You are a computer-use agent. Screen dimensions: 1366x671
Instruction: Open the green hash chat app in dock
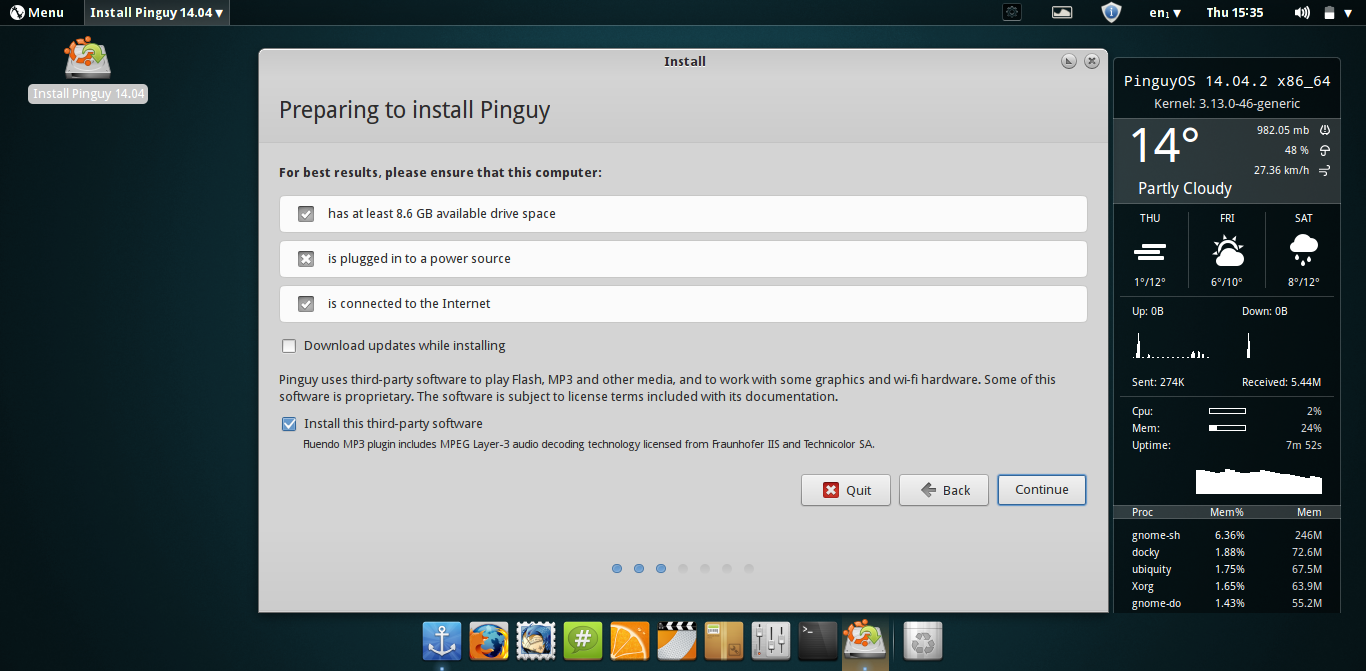point(583,640)
